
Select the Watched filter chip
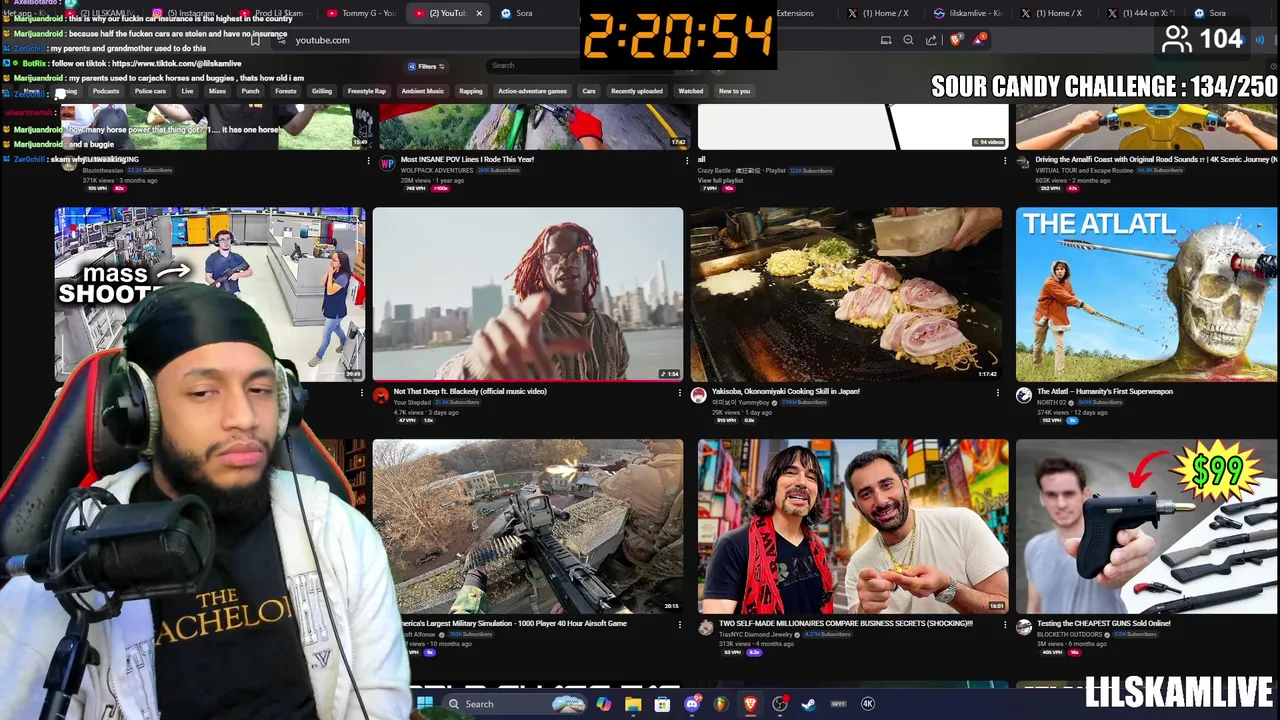click(x=691, y=91)
